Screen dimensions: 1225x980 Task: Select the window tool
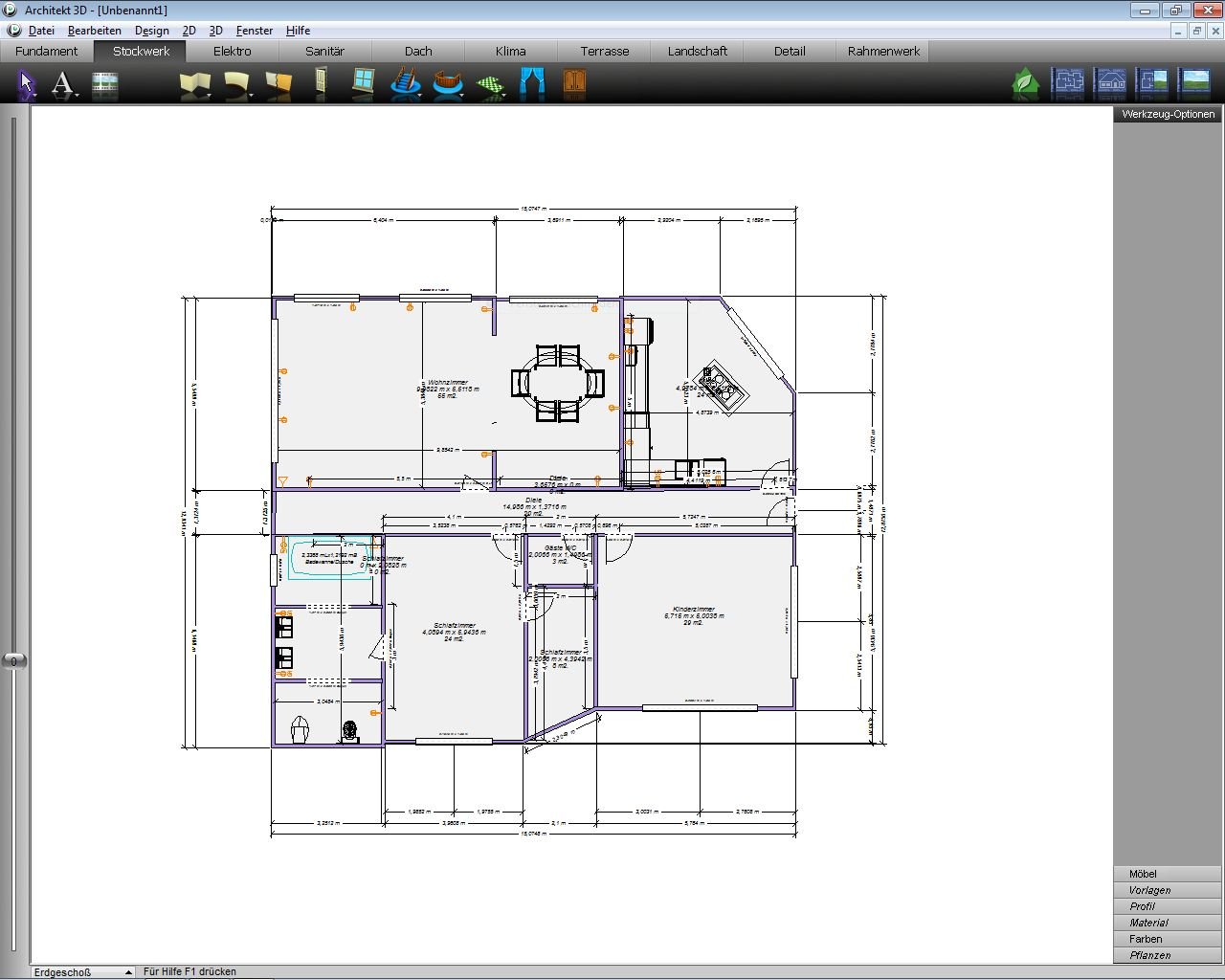(x=363, y=81)
